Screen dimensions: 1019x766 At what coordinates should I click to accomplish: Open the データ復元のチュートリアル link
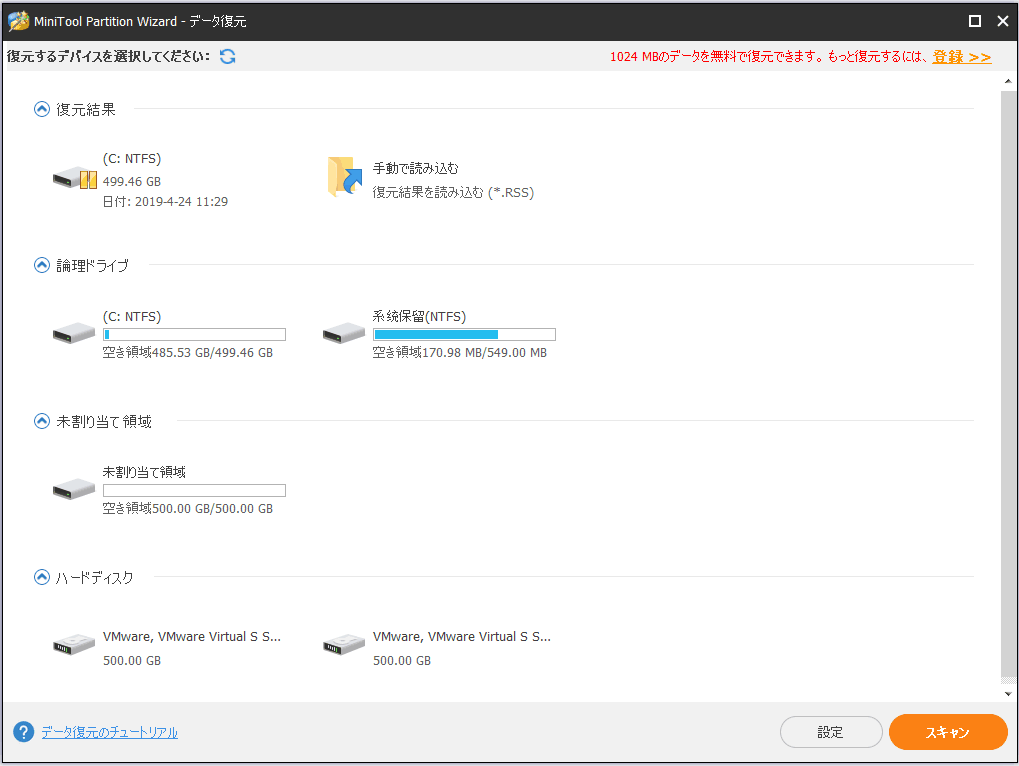pos(110,732)
